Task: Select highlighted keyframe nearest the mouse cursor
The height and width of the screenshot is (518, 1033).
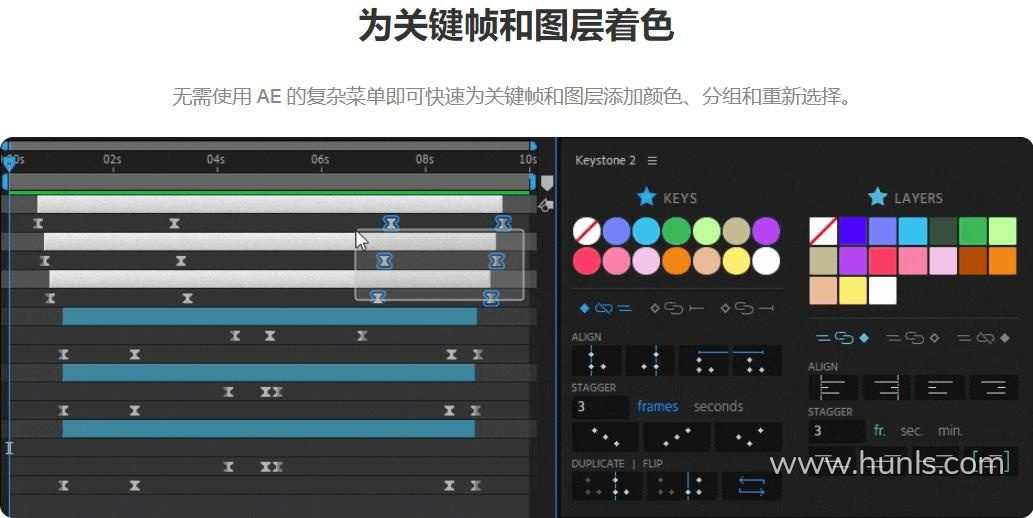Action: pos(384,262)
